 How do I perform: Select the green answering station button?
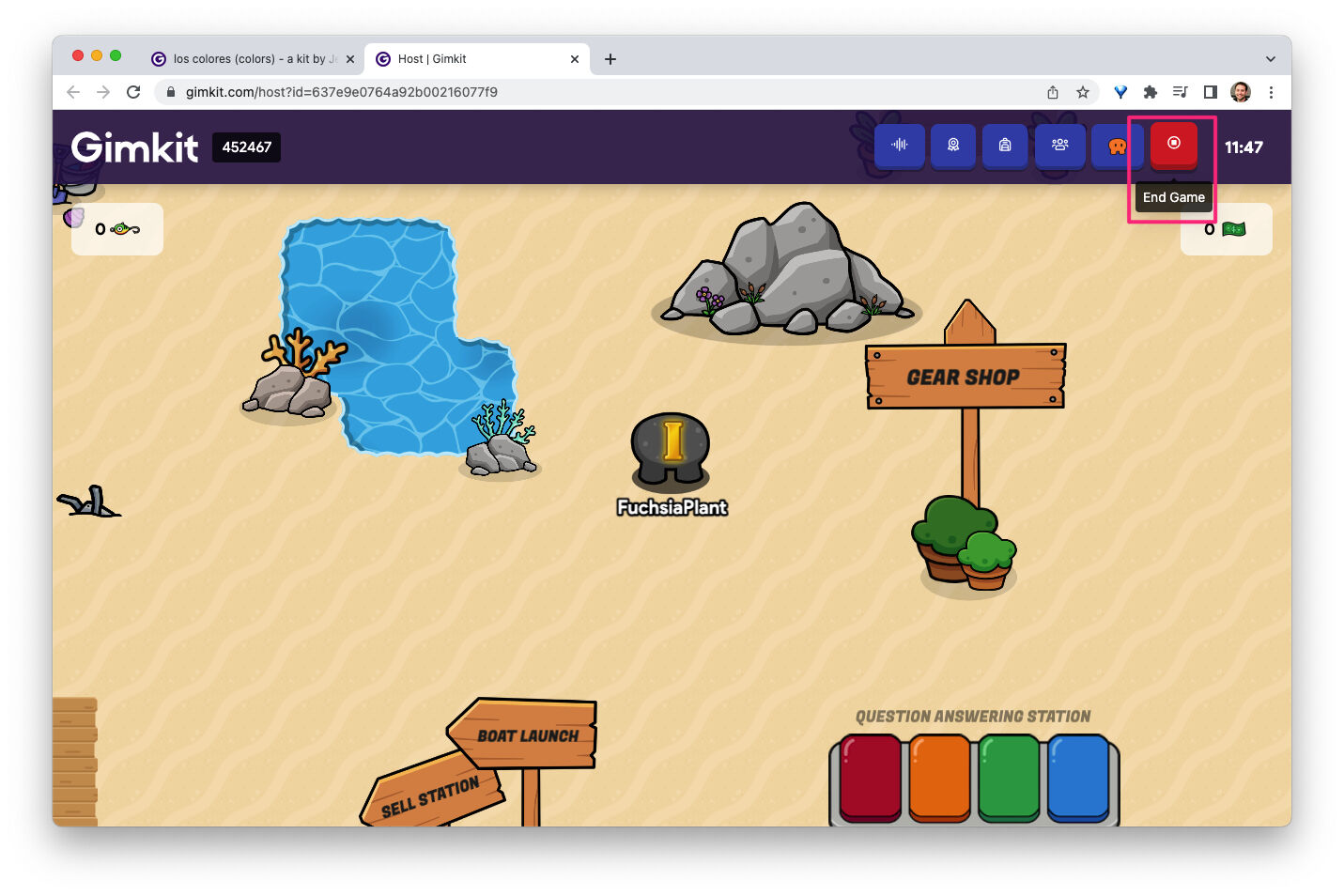(x=1009, y=779)
